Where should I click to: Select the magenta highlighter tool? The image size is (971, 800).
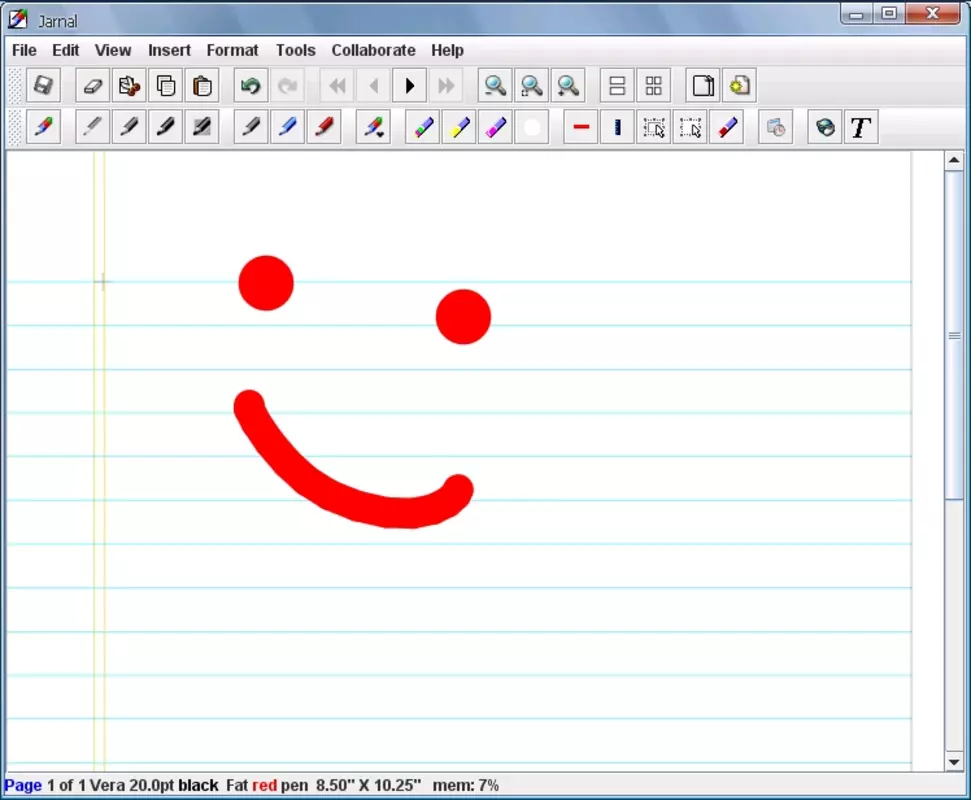point(495,127)
